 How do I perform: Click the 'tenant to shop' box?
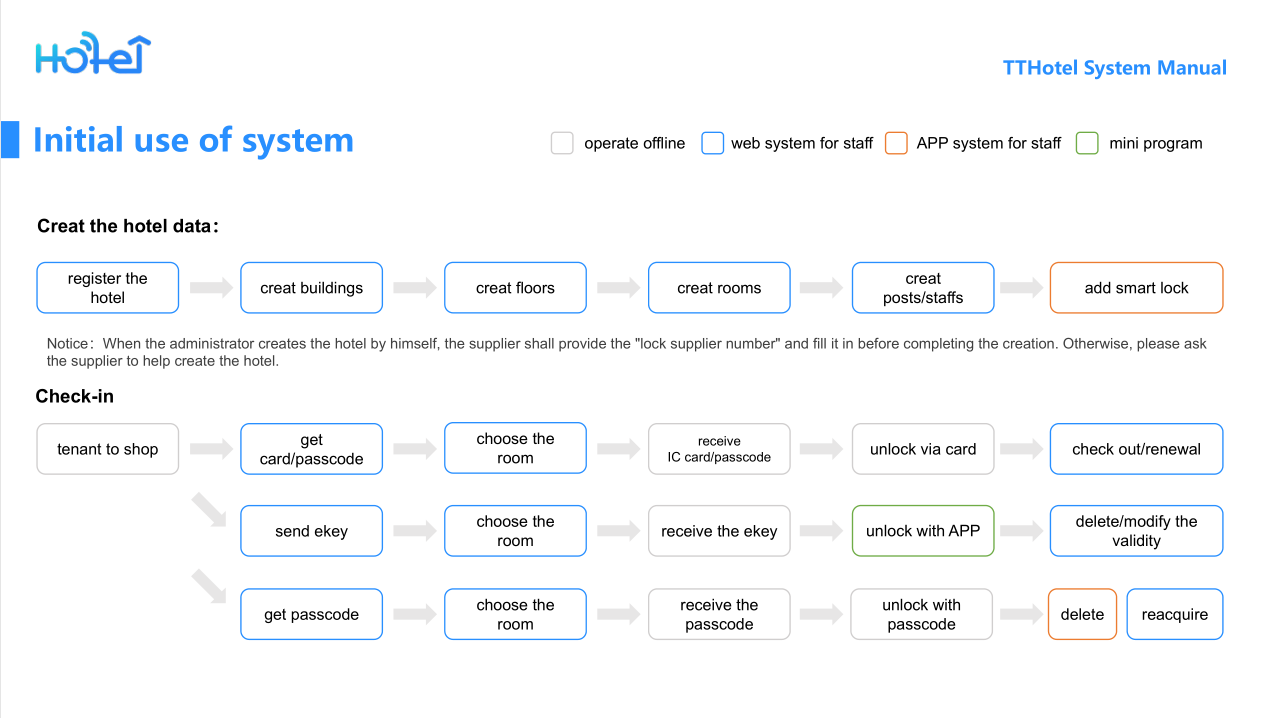(x=108, y=449)
